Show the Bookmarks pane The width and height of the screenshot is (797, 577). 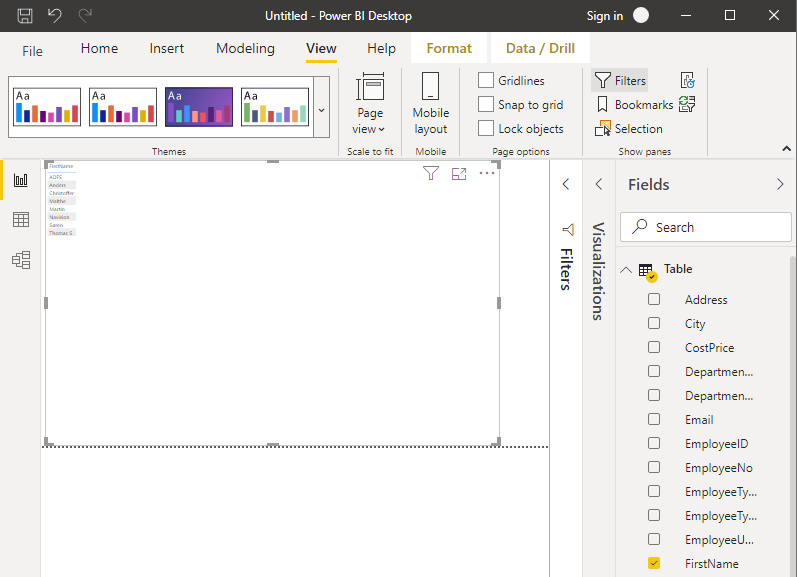tap(634, 104)
